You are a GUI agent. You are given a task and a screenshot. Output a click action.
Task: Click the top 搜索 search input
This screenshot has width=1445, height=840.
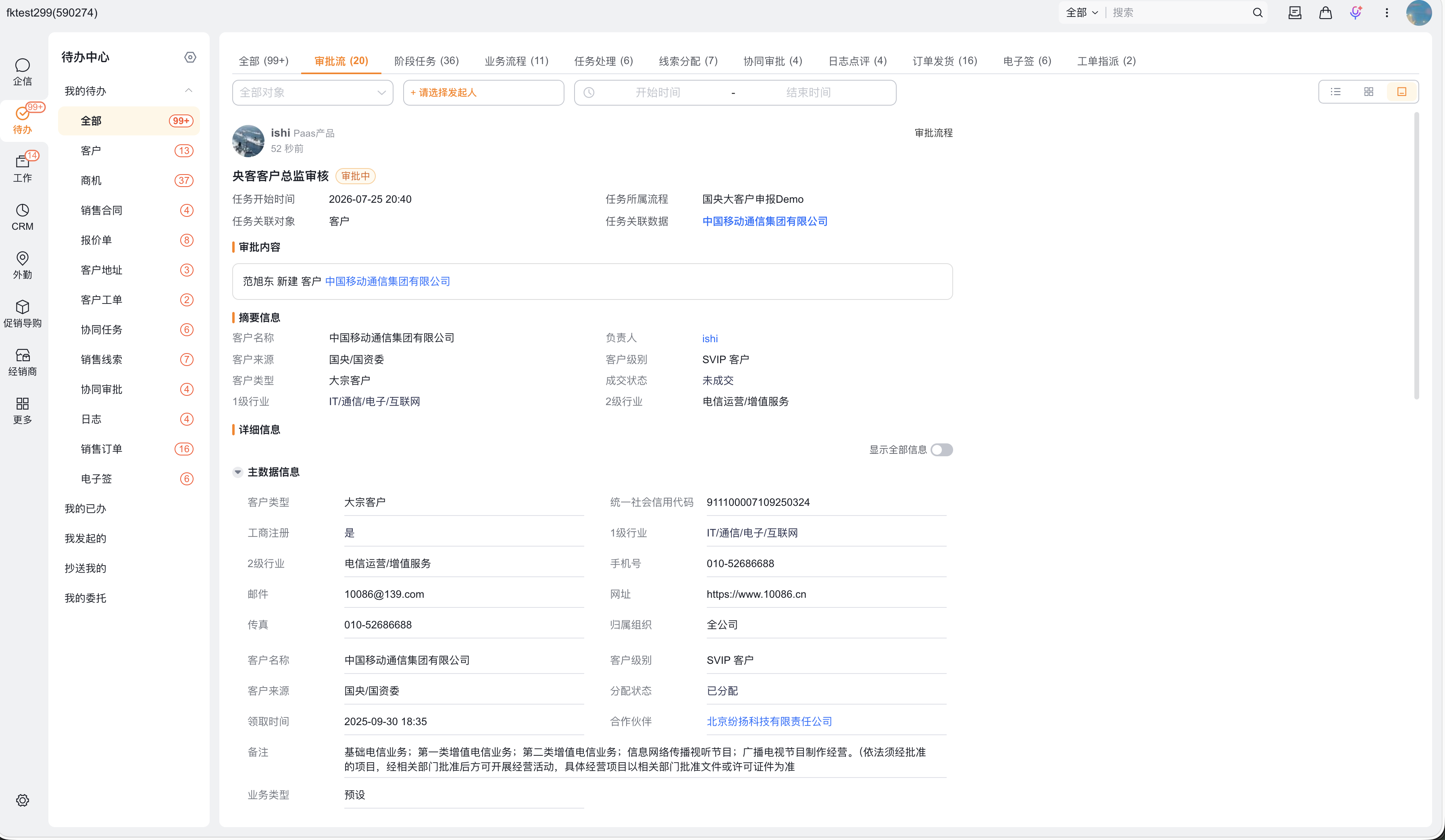point(1178,12)
